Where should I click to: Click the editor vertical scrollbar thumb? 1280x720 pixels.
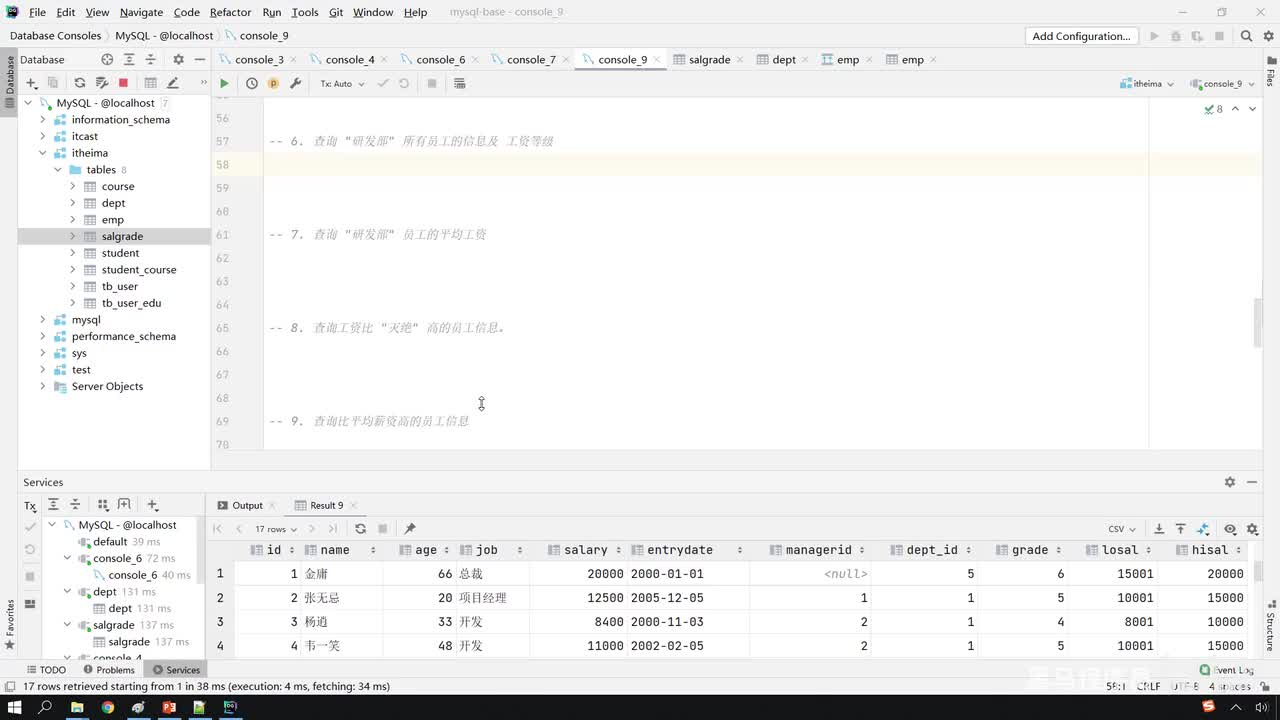point(1258,322)
